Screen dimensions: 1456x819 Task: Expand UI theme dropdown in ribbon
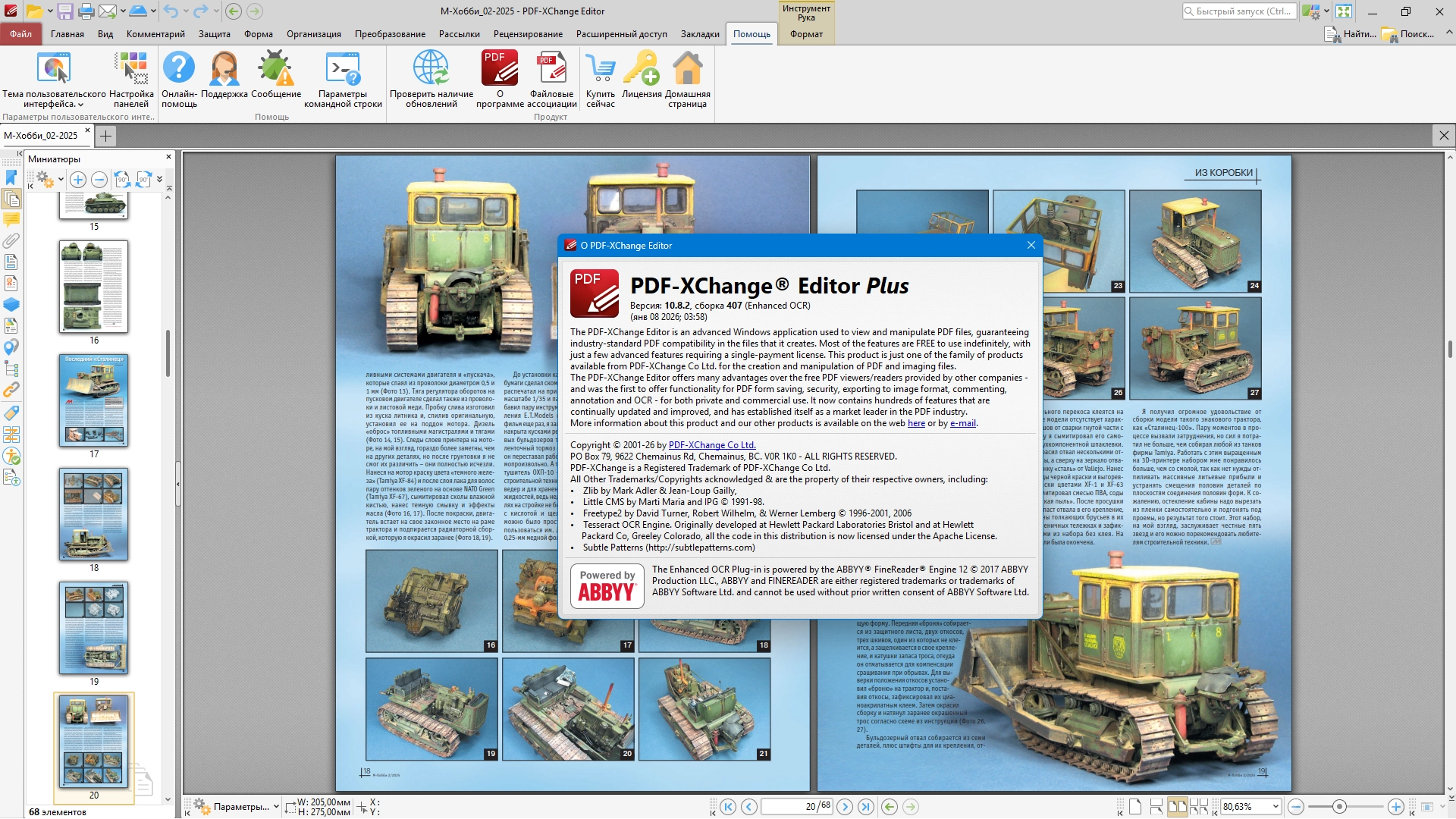[x=80, y=105]
